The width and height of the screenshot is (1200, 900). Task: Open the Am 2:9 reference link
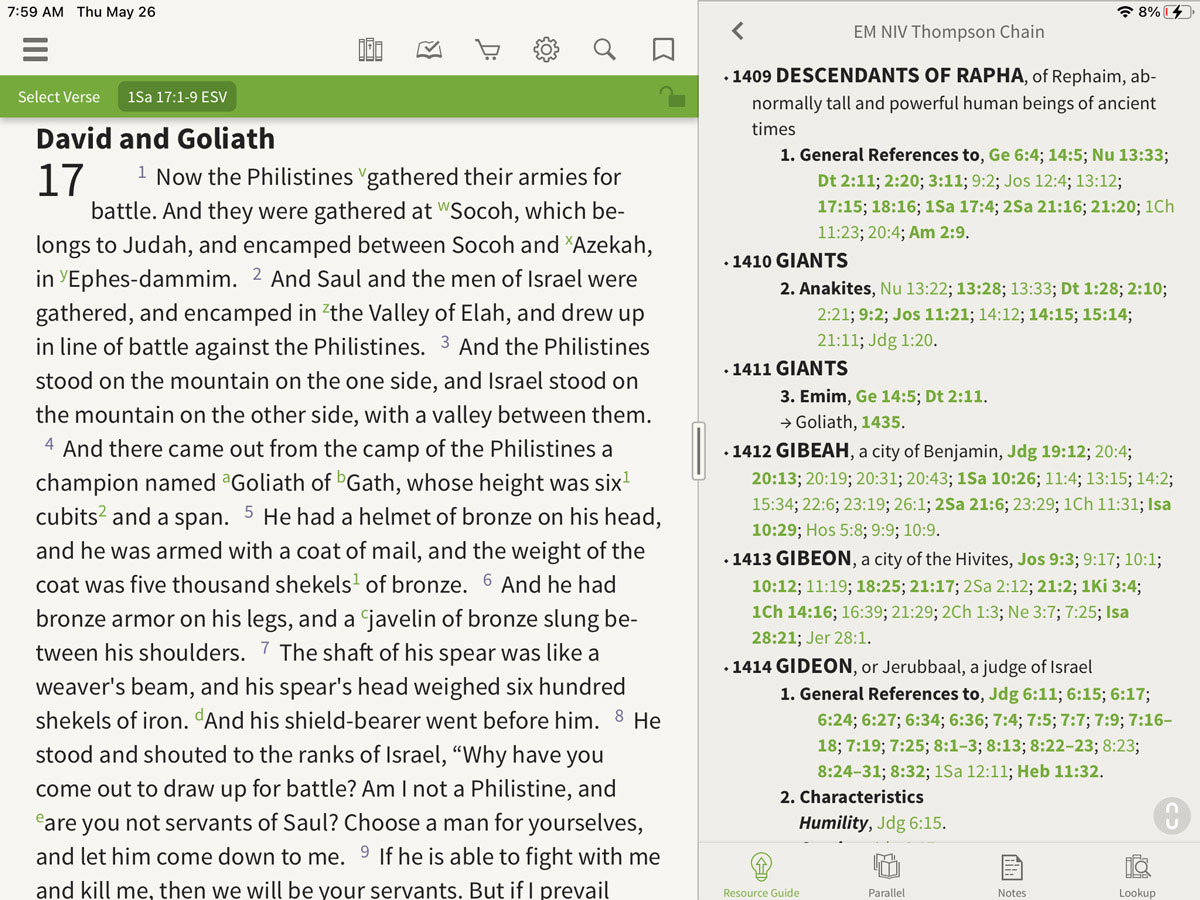pyautogui.click(x=937, y=233)
